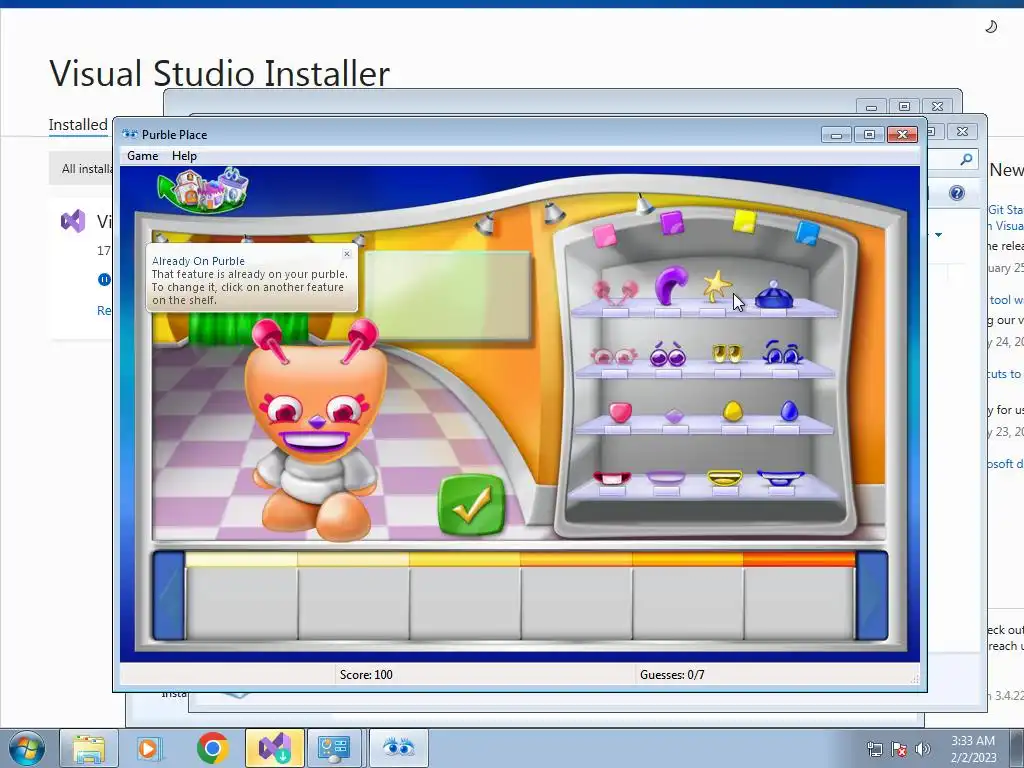
Task: Pick the yellow egg-shaped nose
Action: coord(733,411)
